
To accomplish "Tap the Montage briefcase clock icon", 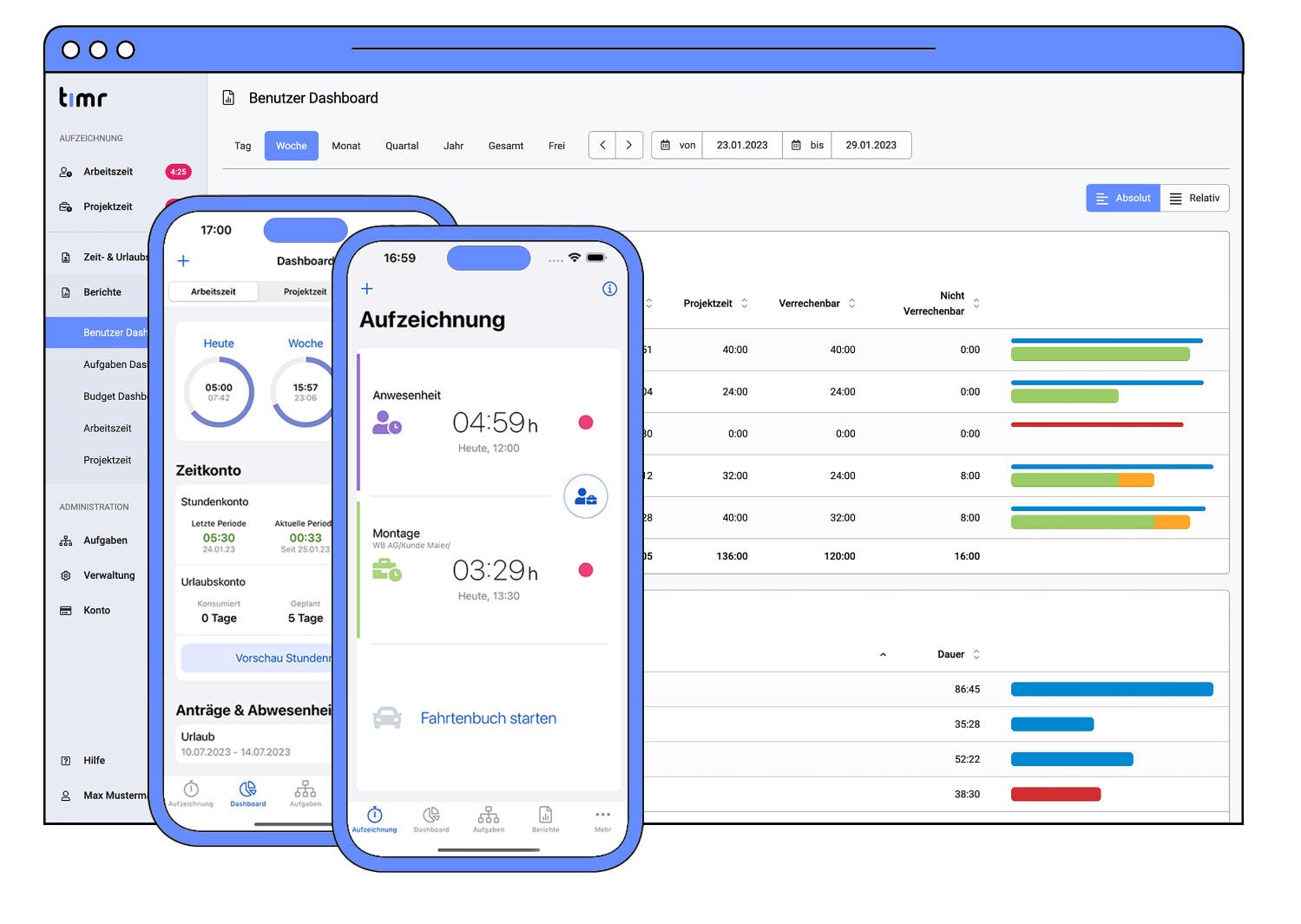I will pyautogui.click(x=387, y=570).
